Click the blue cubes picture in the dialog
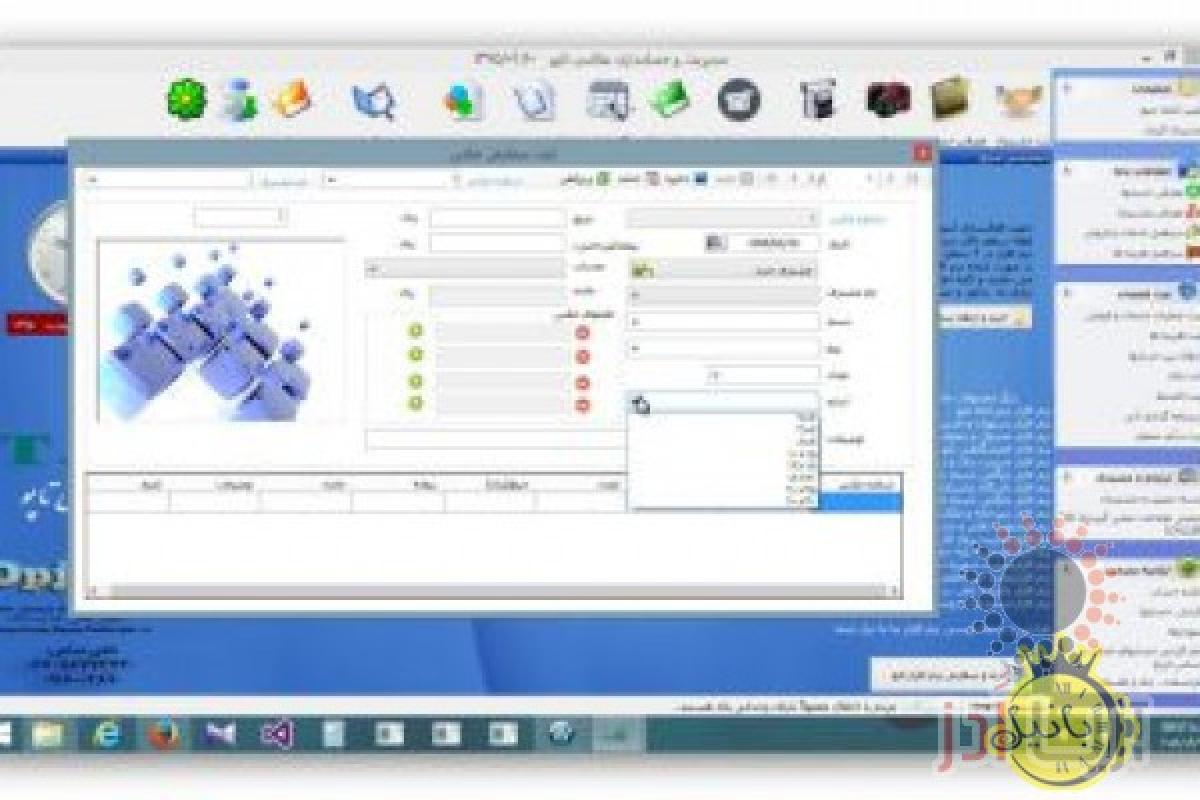The height and width of the screenshot is (800, 1200). tap(221, 331)
